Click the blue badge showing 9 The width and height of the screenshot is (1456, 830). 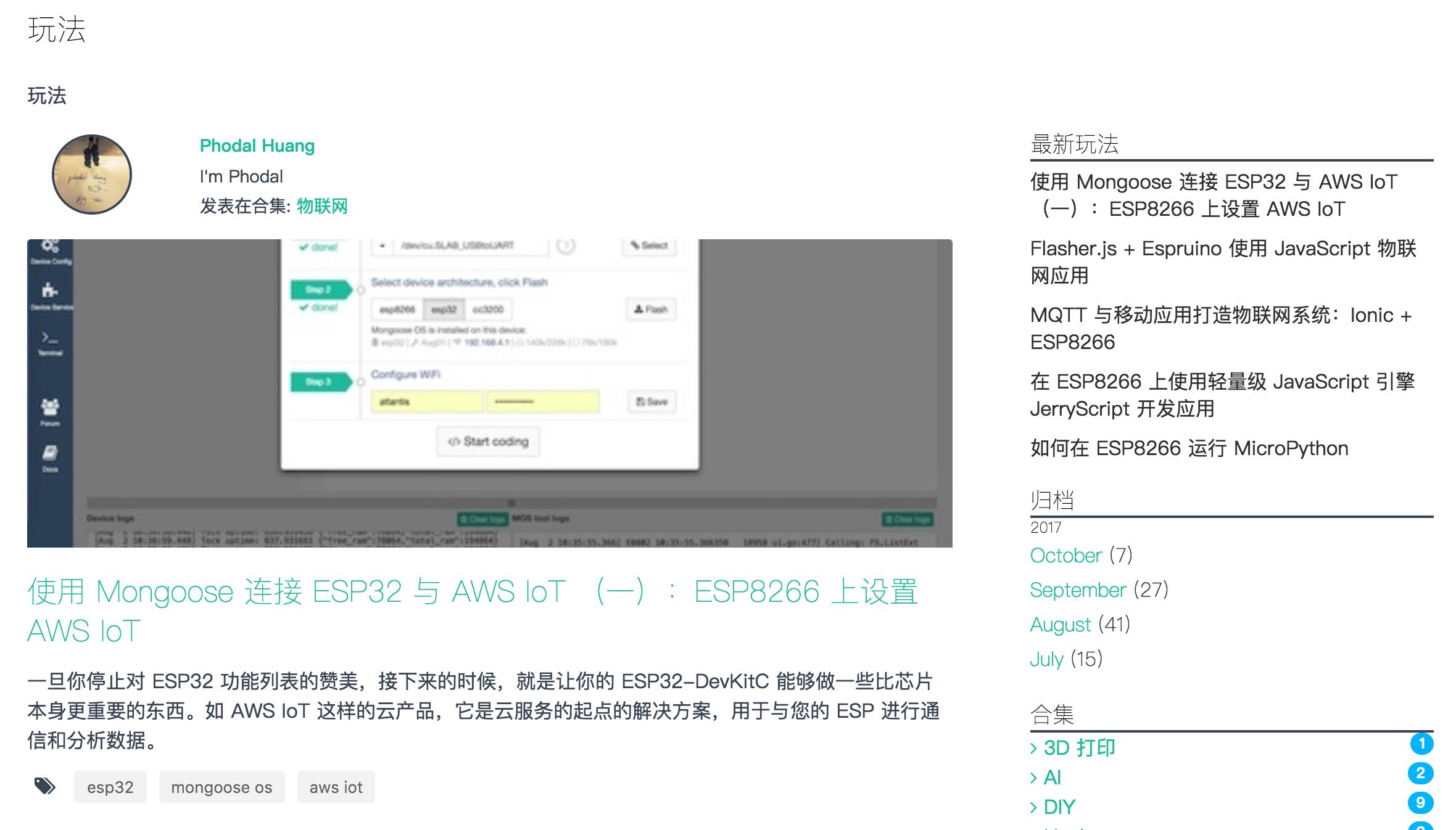1420,803
